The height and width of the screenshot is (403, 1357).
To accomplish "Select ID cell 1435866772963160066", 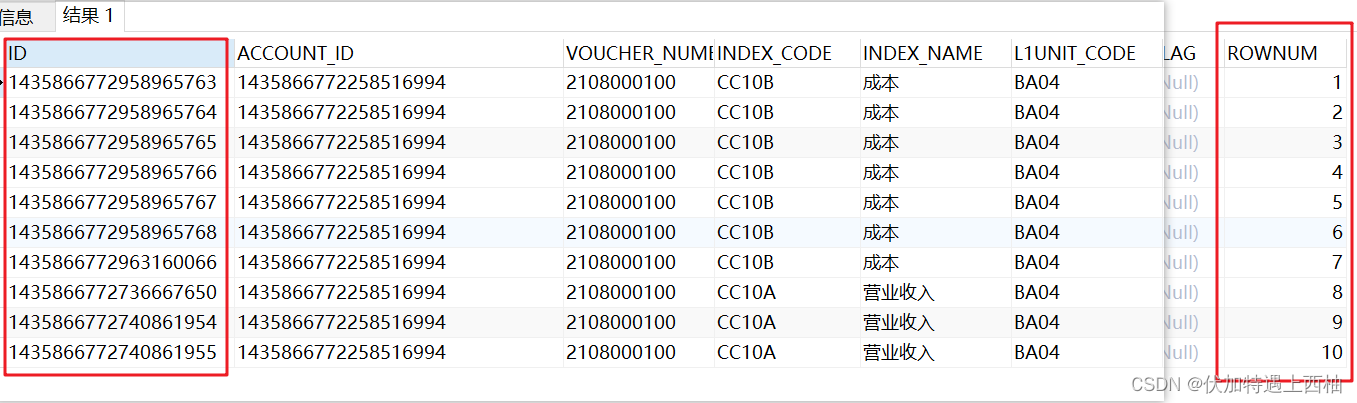I will pos(118,263).
